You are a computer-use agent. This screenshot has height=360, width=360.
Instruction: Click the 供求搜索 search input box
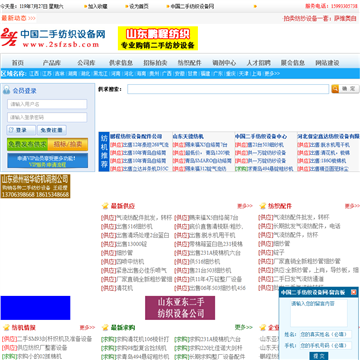click(228, 89)
